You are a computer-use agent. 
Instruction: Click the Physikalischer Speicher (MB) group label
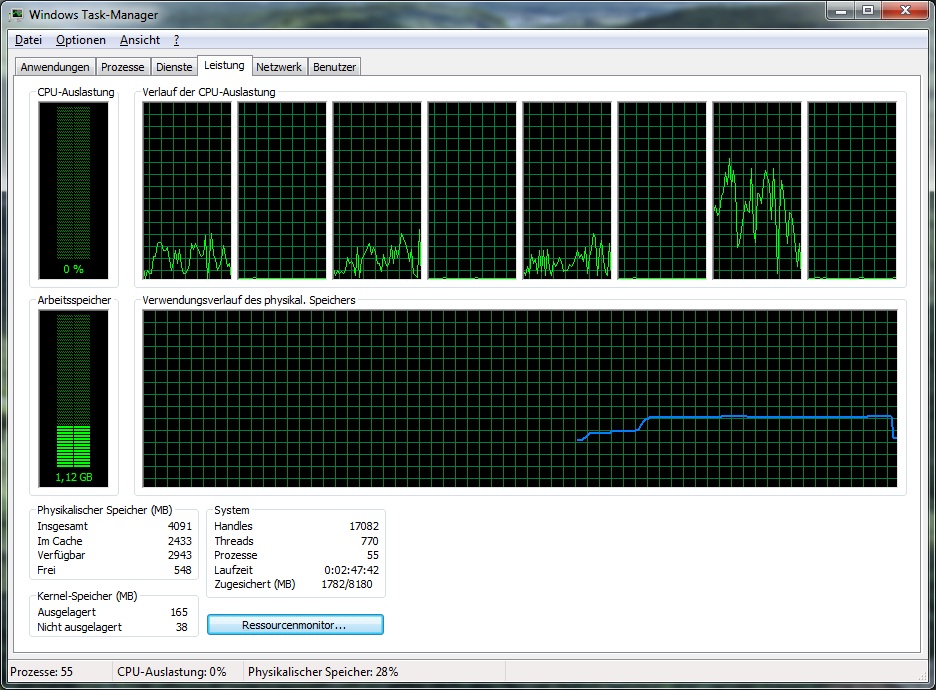[x=104, y=510]
